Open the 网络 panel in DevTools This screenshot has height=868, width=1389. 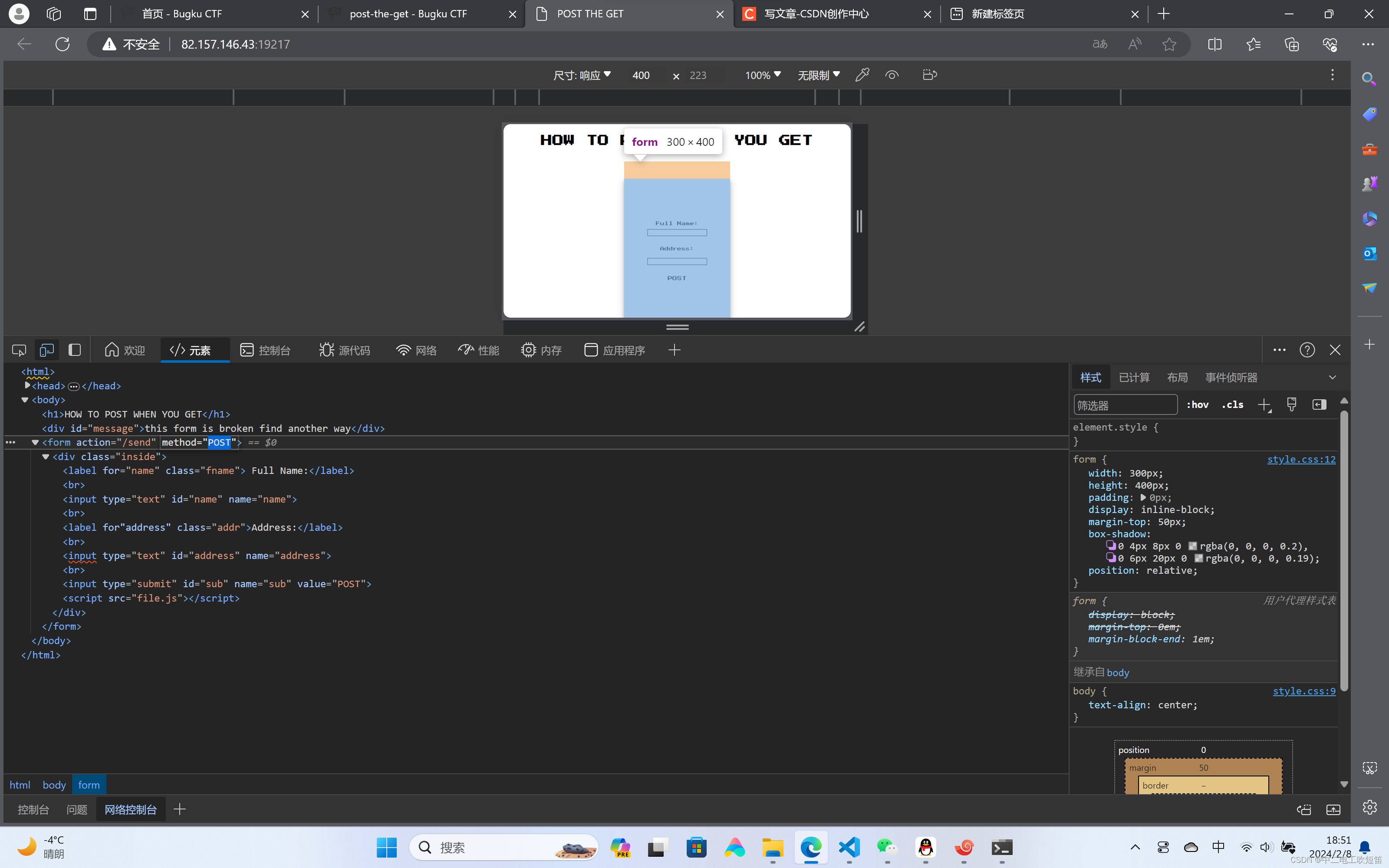pyautogui.click(x=416, y=350)
